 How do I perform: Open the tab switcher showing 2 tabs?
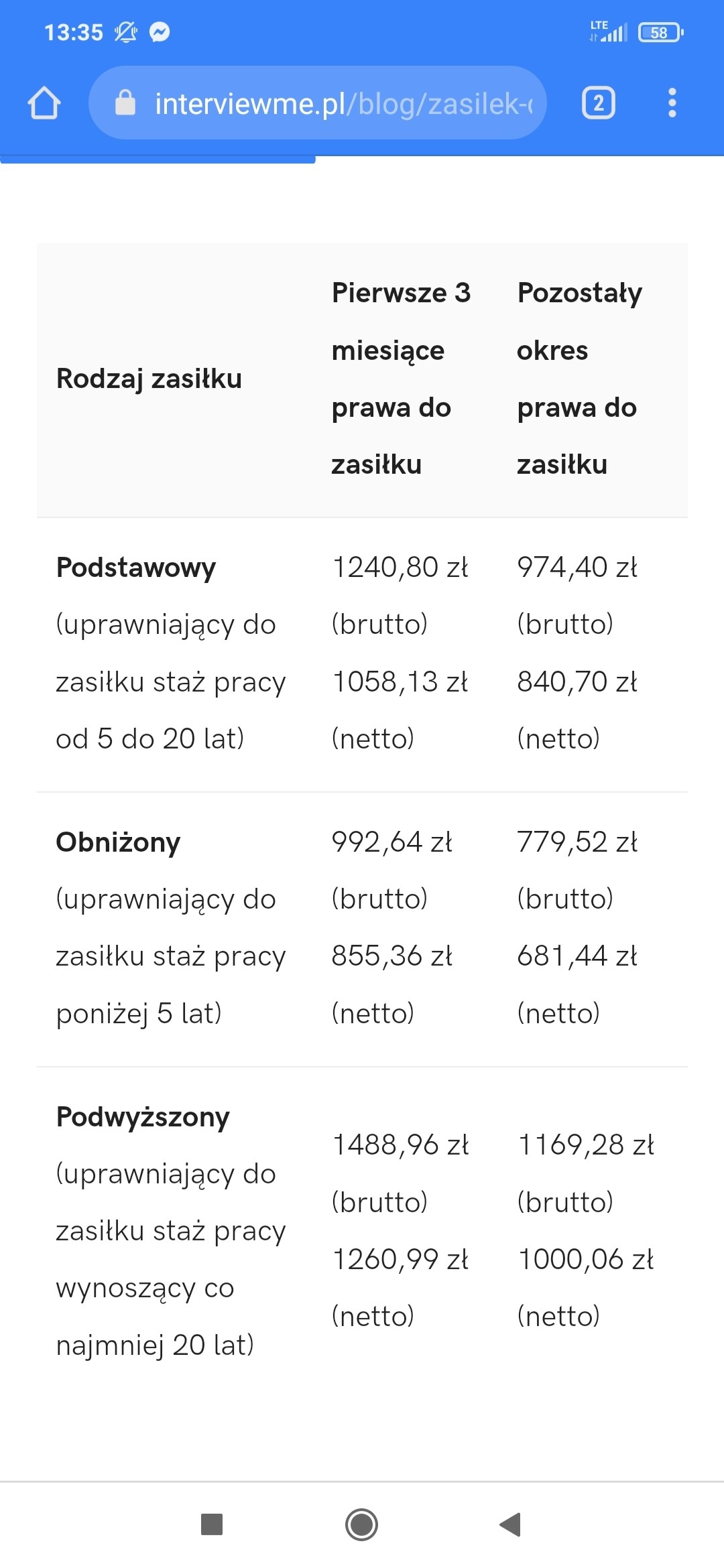tap(598, 103)
